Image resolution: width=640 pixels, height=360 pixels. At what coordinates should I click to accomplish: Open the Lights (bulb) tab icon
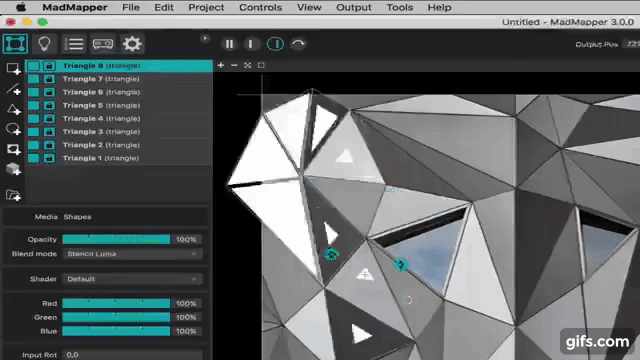[x=44, y=44]
